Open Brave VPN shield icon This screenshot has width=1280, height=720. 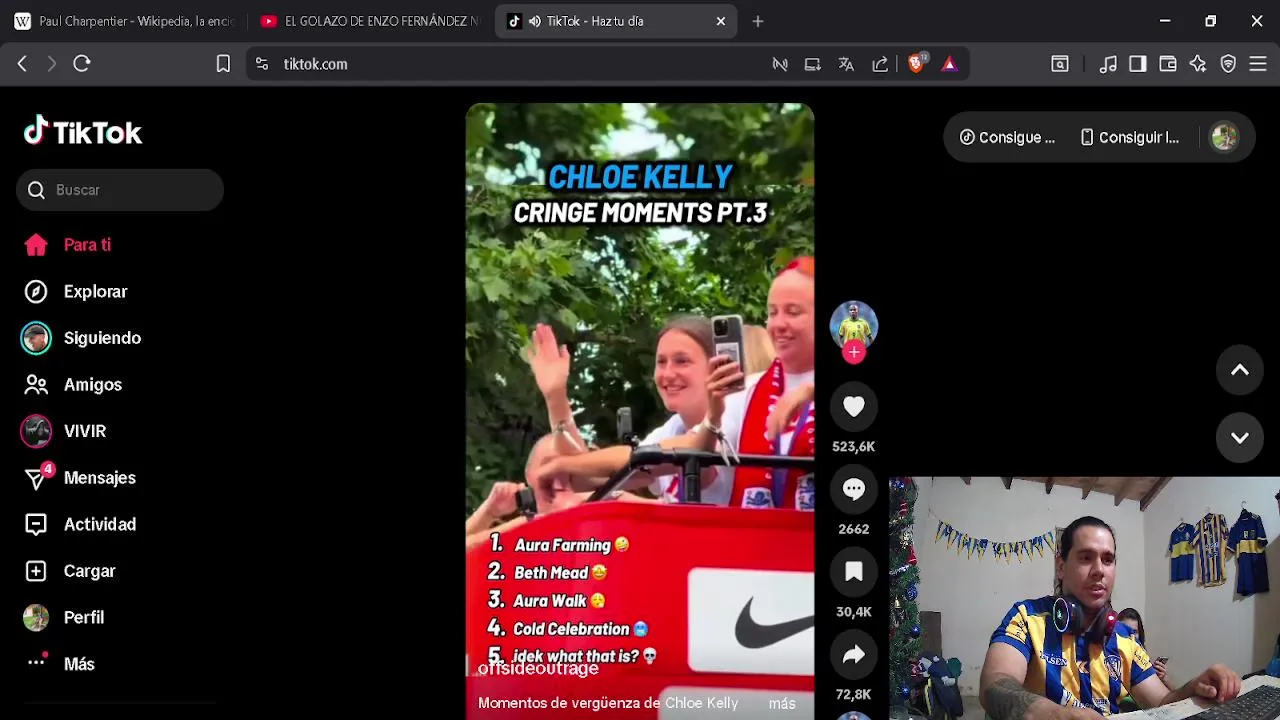point(1228,64)
